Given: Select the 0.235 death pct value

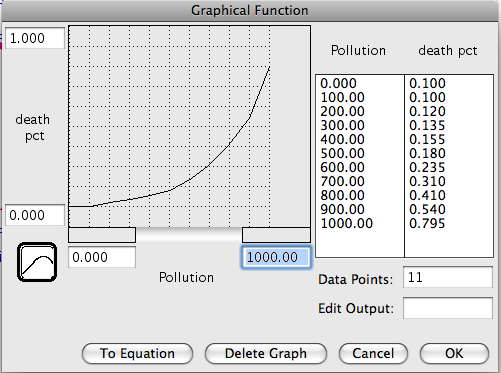Looking at the screenshot, I should coord(427,167).
